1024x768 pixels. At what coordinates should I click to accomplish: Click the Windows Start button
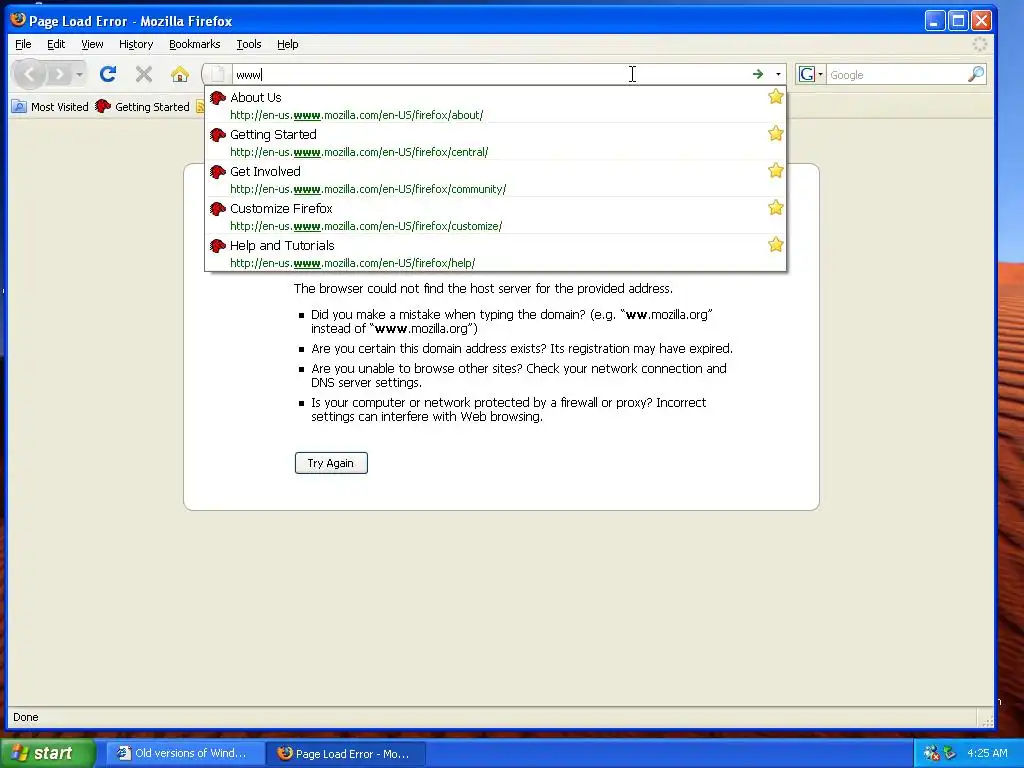coord(48,754)
